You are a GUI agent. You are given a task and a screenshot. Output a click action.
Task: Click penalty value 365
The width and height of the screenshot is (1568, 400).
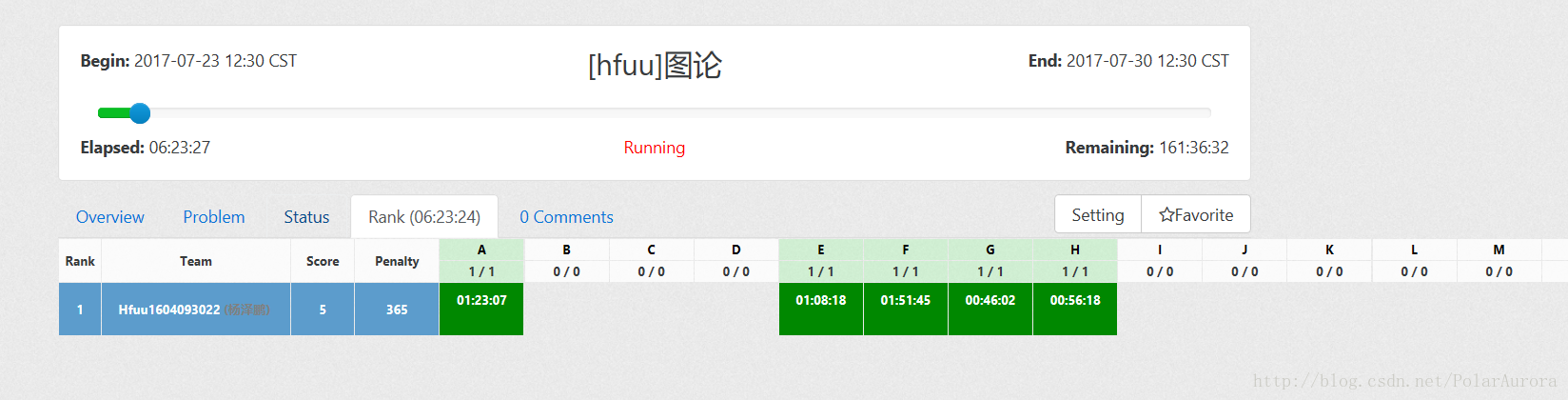pyautogui.click(x=397, y=310)
